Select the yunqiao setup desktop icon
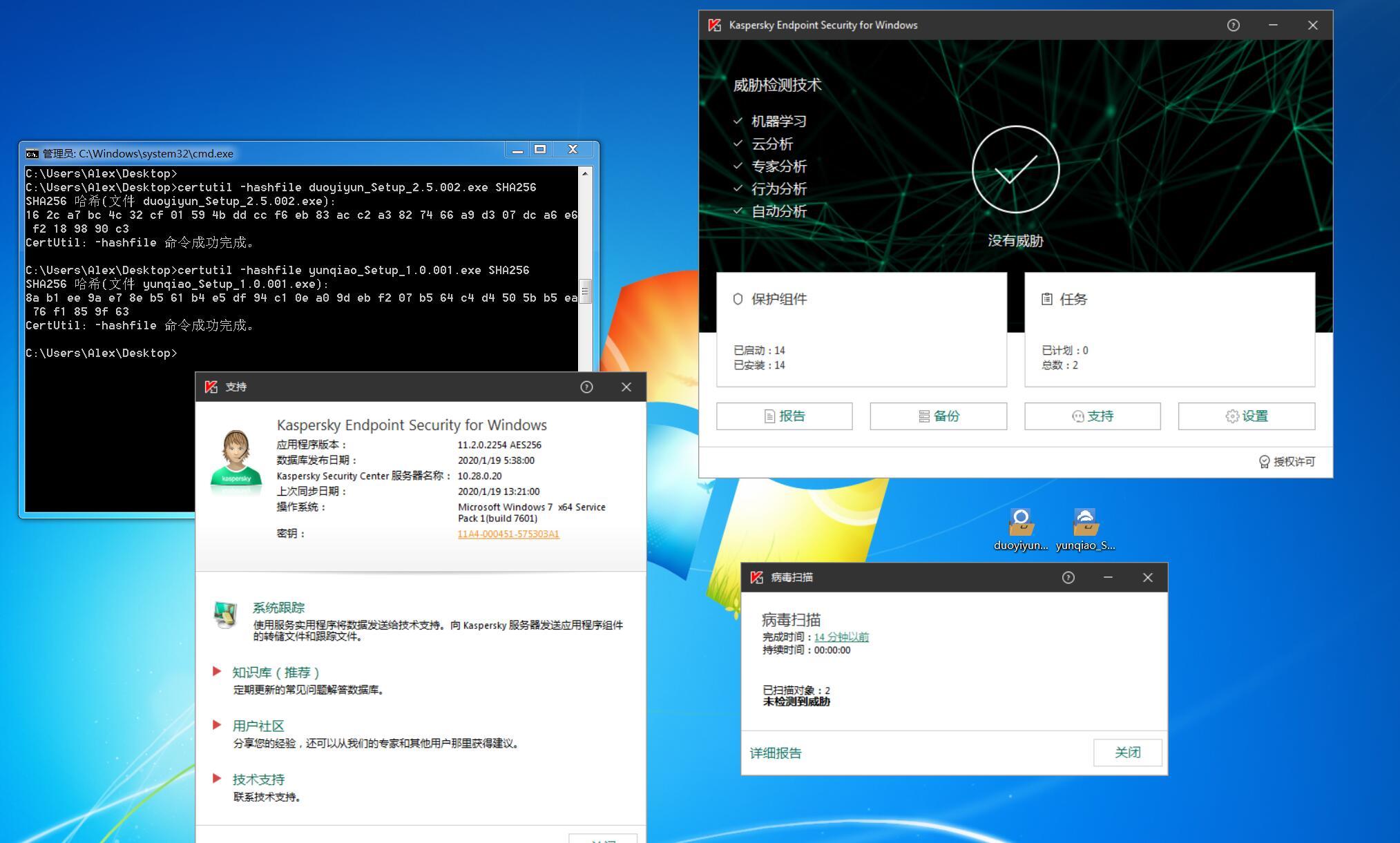This screenshot has height=843, width=1400. [1085, 530]
